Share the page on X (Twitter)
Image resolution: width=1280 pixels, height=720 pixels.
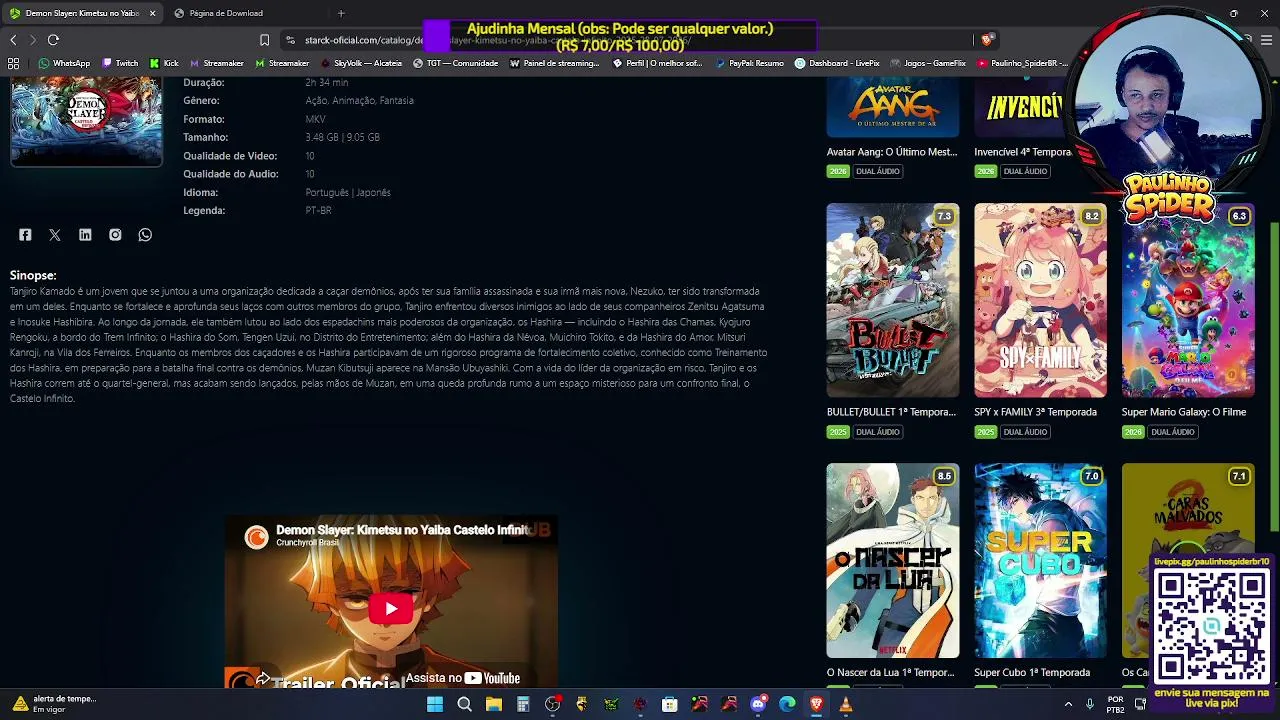[55, 235]
